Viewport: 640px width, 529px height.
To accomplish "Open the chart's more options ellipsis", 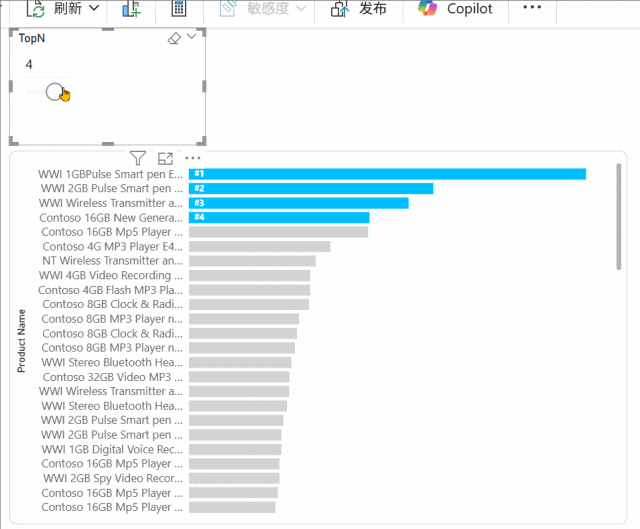I will click(x=193, y=158).
